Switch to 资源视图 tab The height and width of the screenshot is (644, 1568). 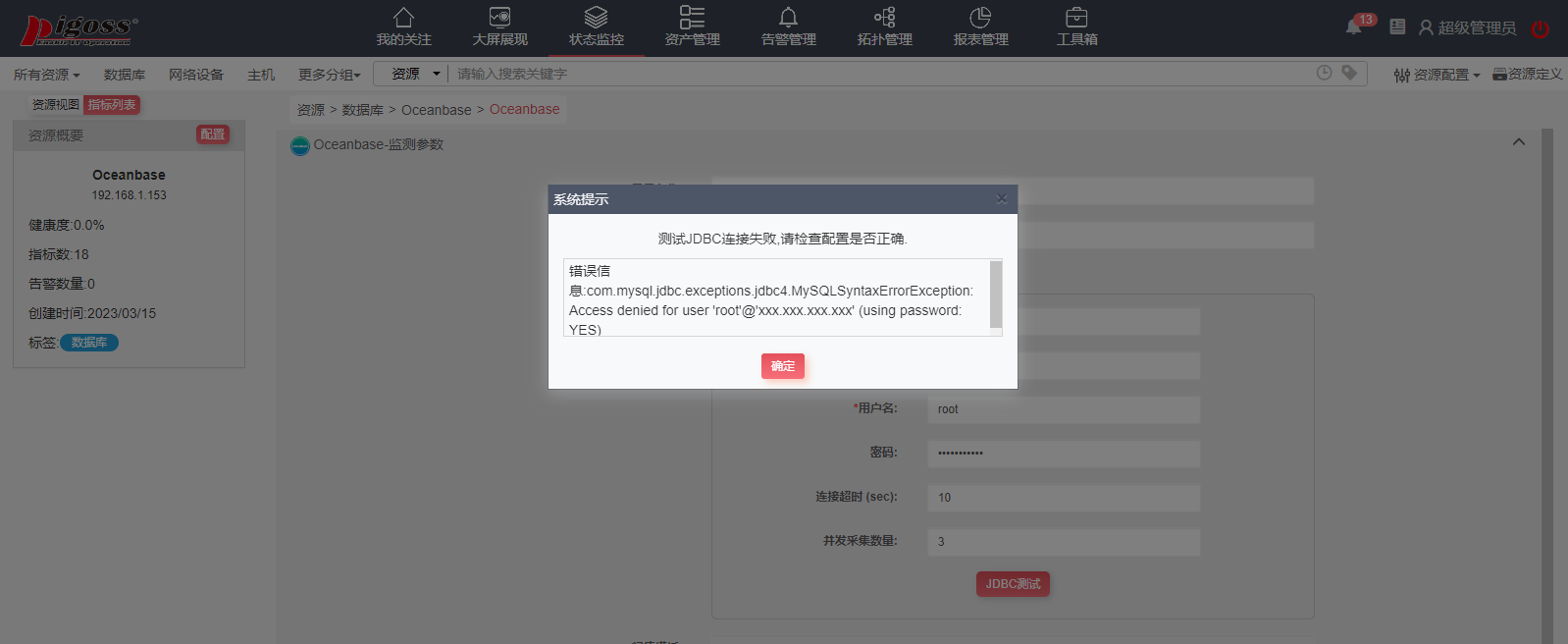[56, 105]
